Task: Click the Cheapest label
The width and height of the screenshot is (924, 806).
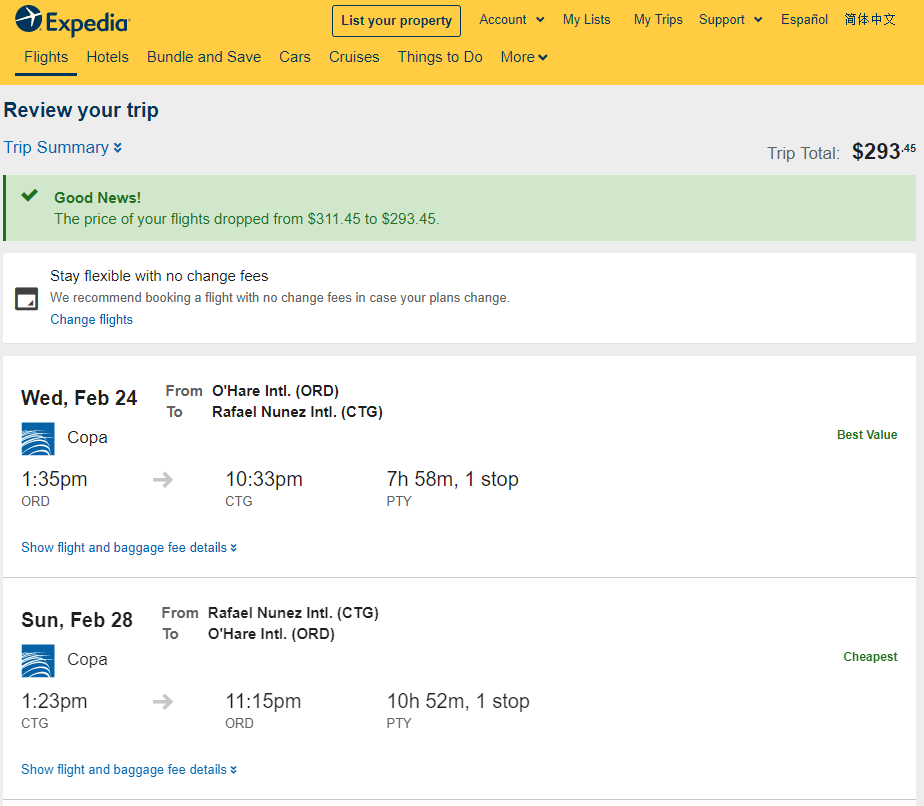Action: (870, 657)
